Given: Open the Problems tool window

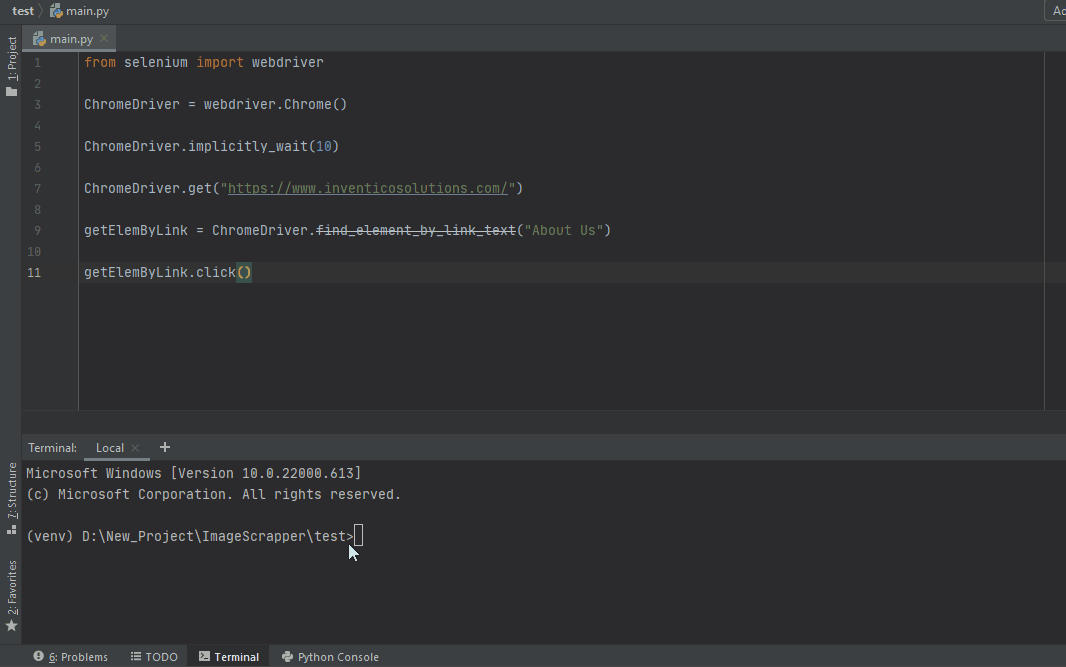Looking at the screenshot, I should 71,657.
